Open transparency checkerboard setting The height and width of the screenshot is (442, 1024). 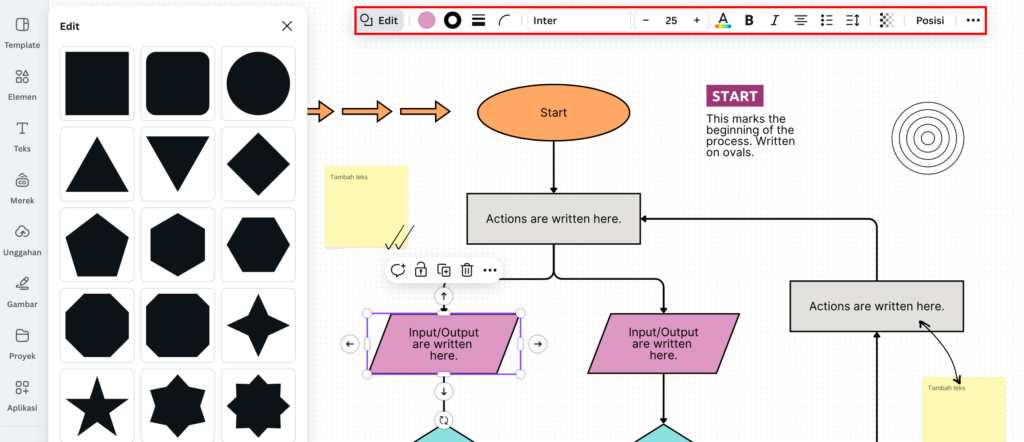click(886, 20)
